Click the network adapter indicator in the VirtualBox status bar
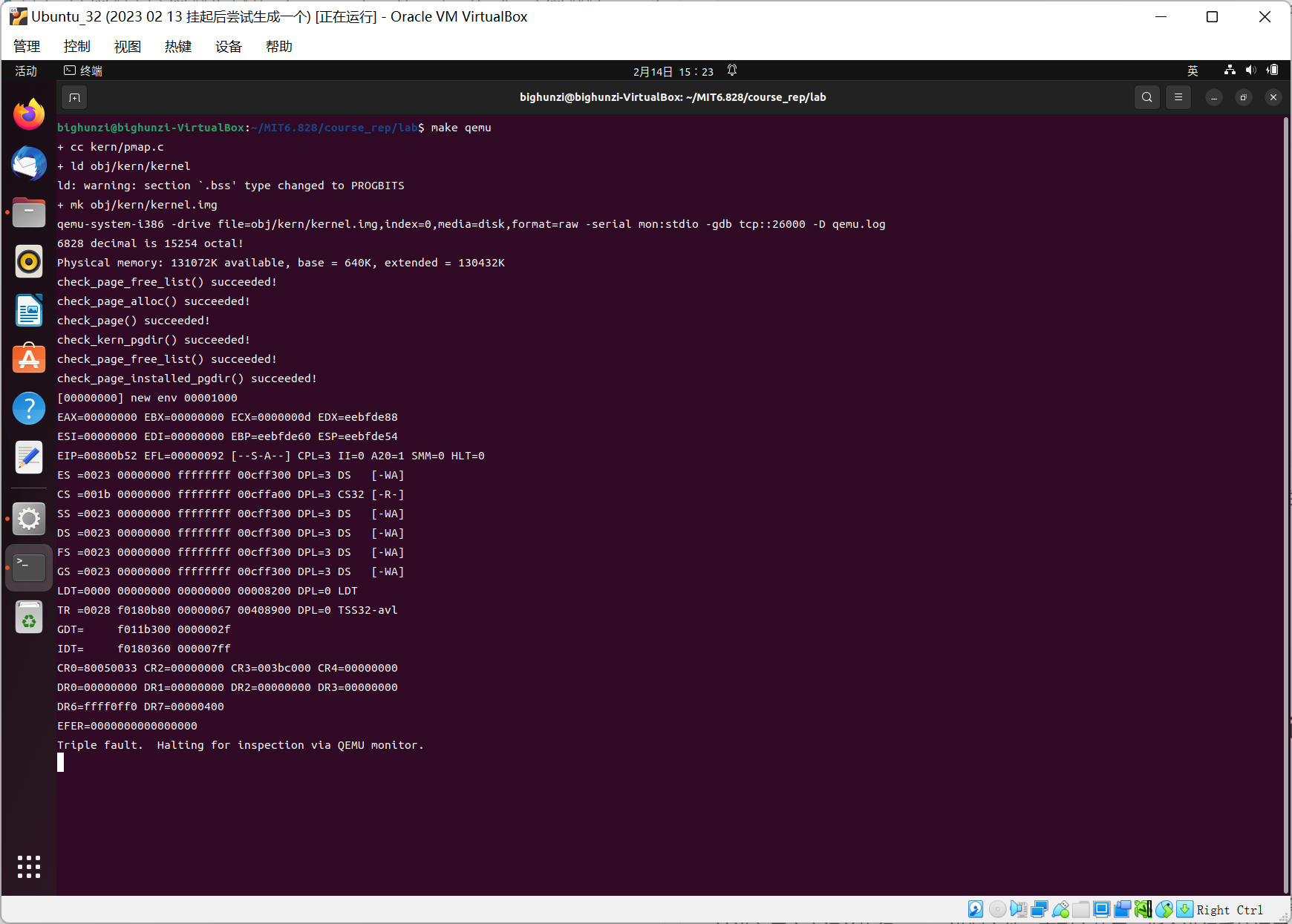1292x924 pixels. (x=1040, y=909)
